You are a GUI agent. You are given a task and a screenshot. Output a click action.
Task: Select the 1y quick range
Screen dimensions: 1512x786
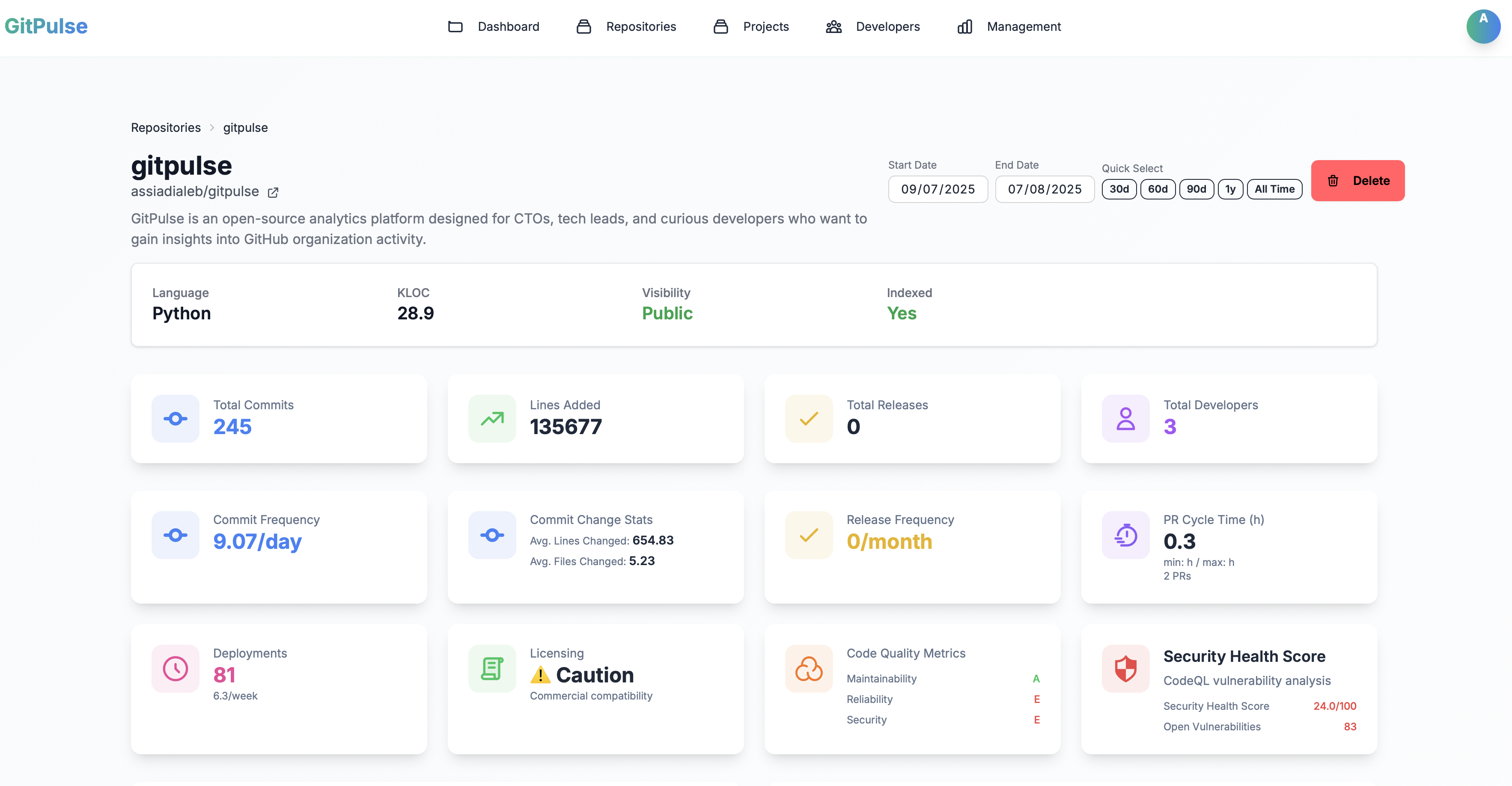click(x=1230, y=189)
